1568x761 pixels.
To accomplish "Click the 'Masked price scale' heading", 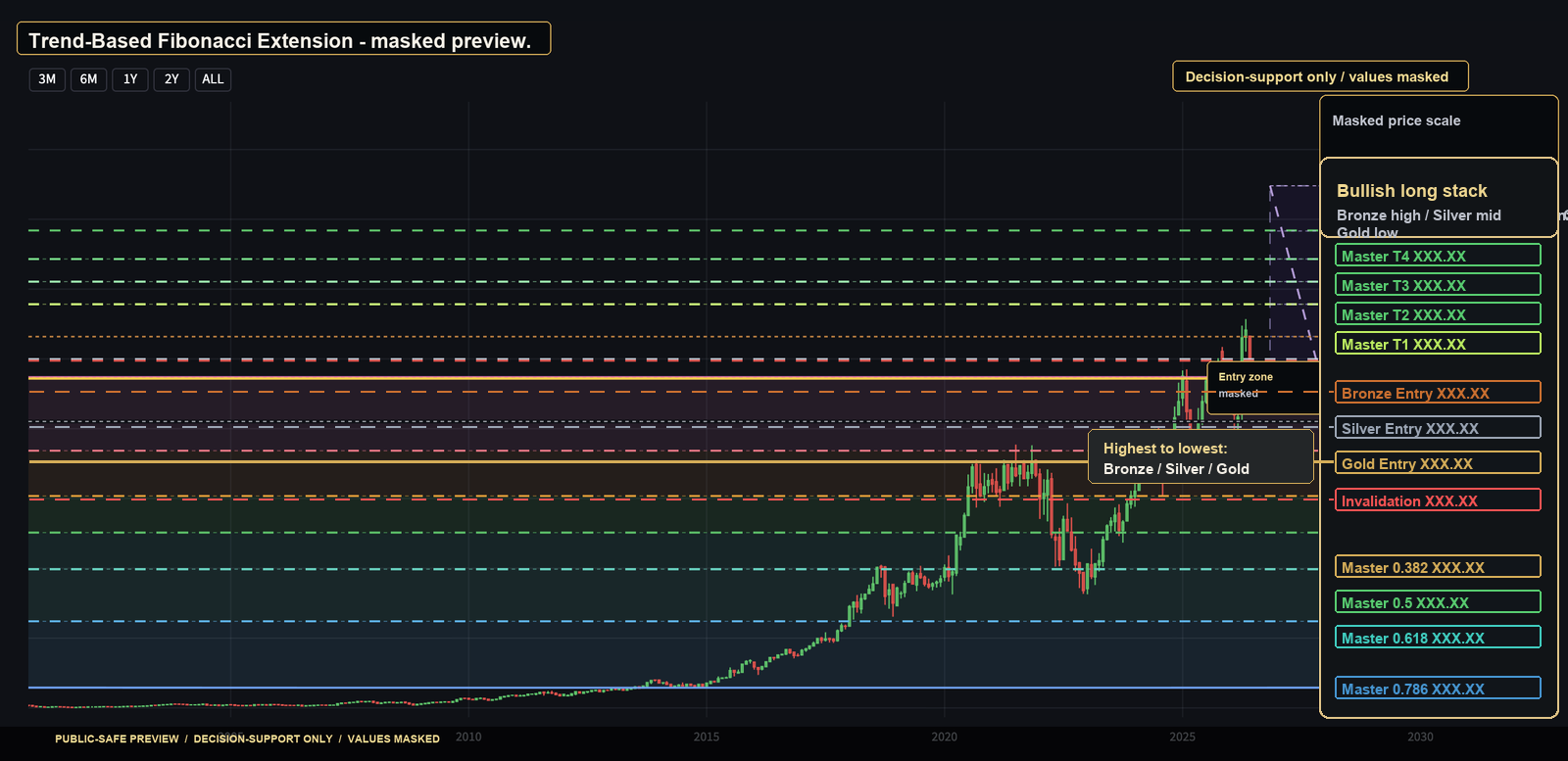I will [x=1396, y=120].
